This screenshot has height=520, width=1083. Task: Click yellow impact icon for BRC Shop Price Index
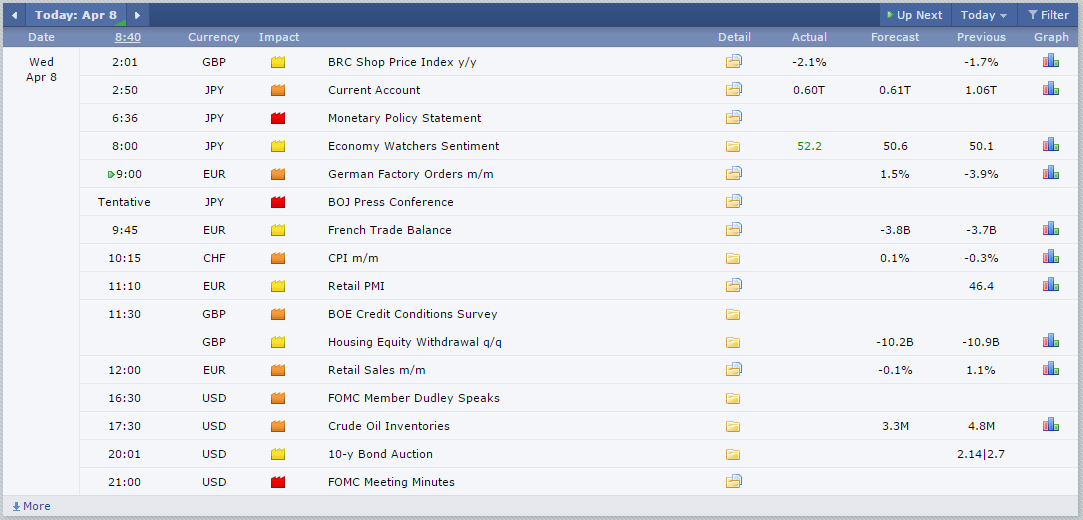(x=278, y=62)
